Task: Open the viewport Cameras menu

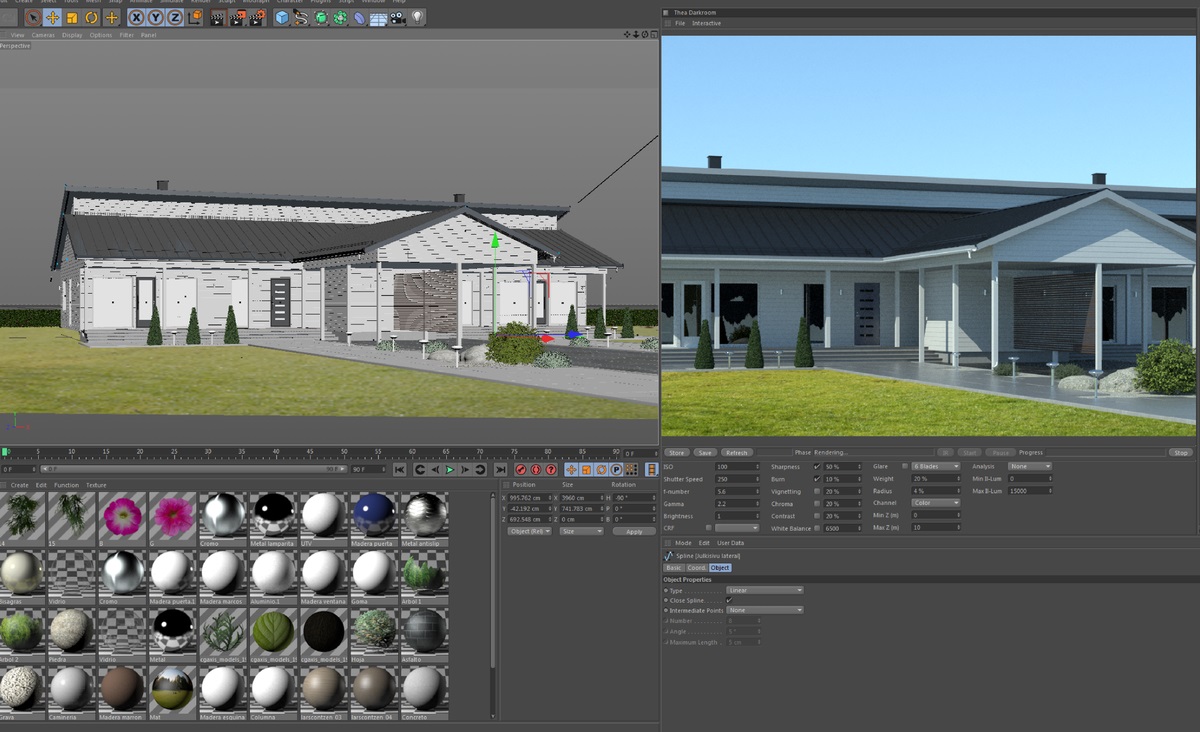Action: coord(43,35)
